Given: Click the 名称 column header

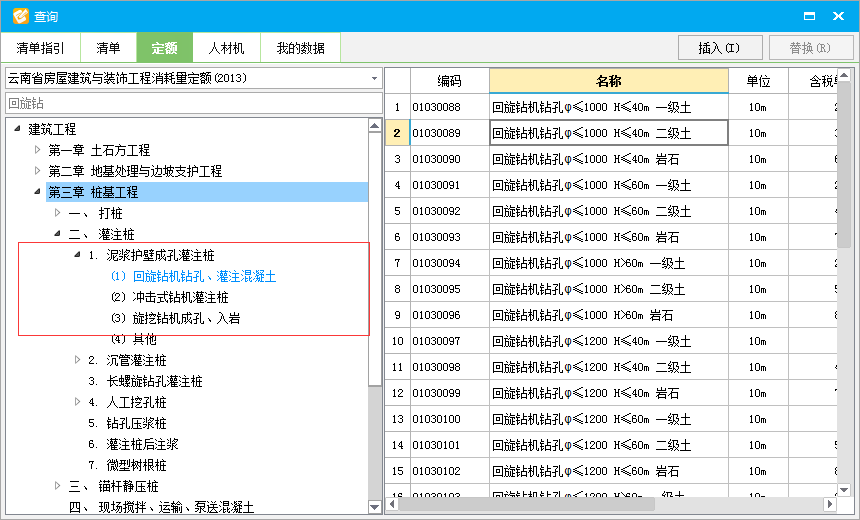Looking at the screenshot, I should point(609,81).
